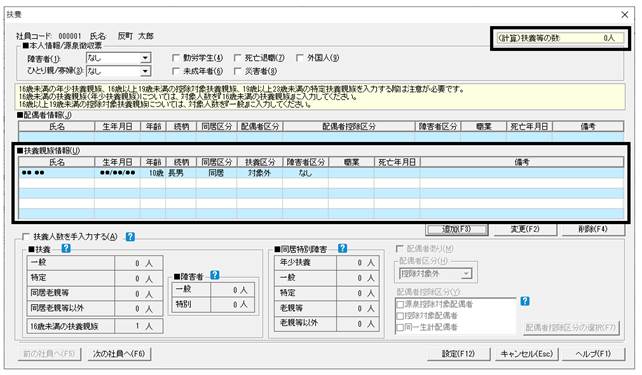Click 対象外 cell in 扶養区分 column

coord(260,173)
